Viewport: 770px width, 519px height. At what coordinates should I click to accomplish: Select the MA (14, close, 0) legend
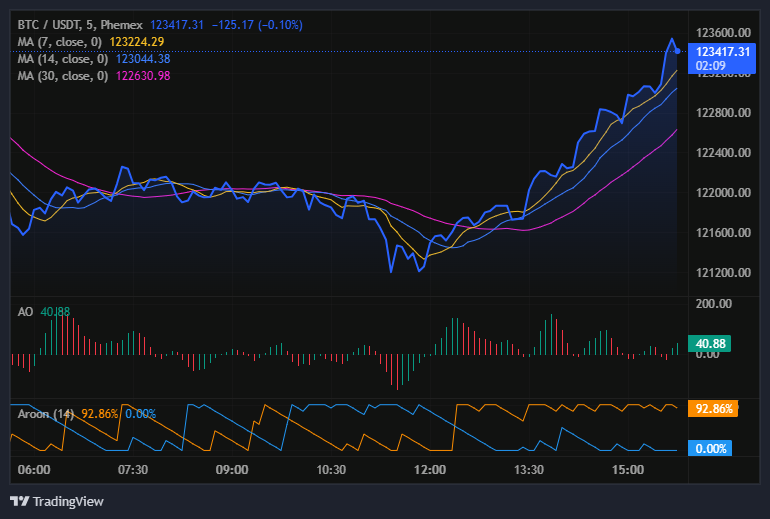64,59
